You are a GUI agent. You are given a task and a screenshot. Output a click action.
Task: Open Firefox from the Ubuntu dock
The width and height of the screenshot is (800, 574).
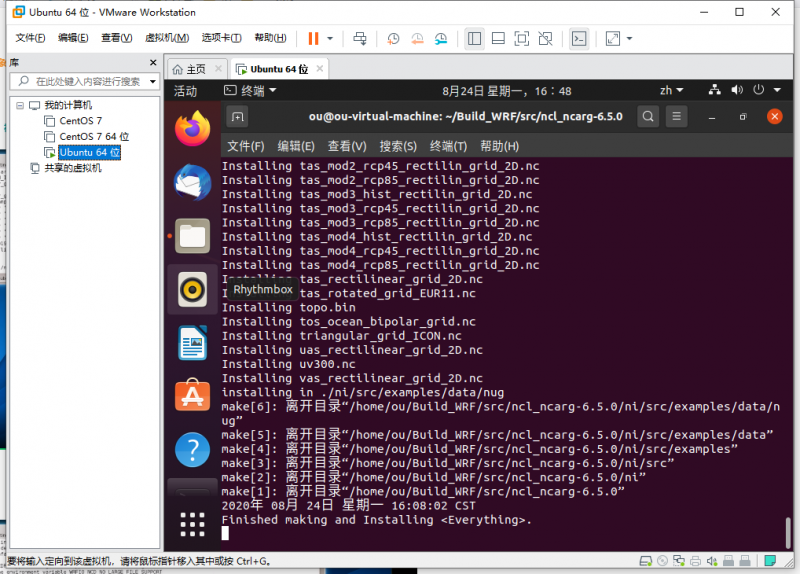pyautogui.click(x=192, y=128)
